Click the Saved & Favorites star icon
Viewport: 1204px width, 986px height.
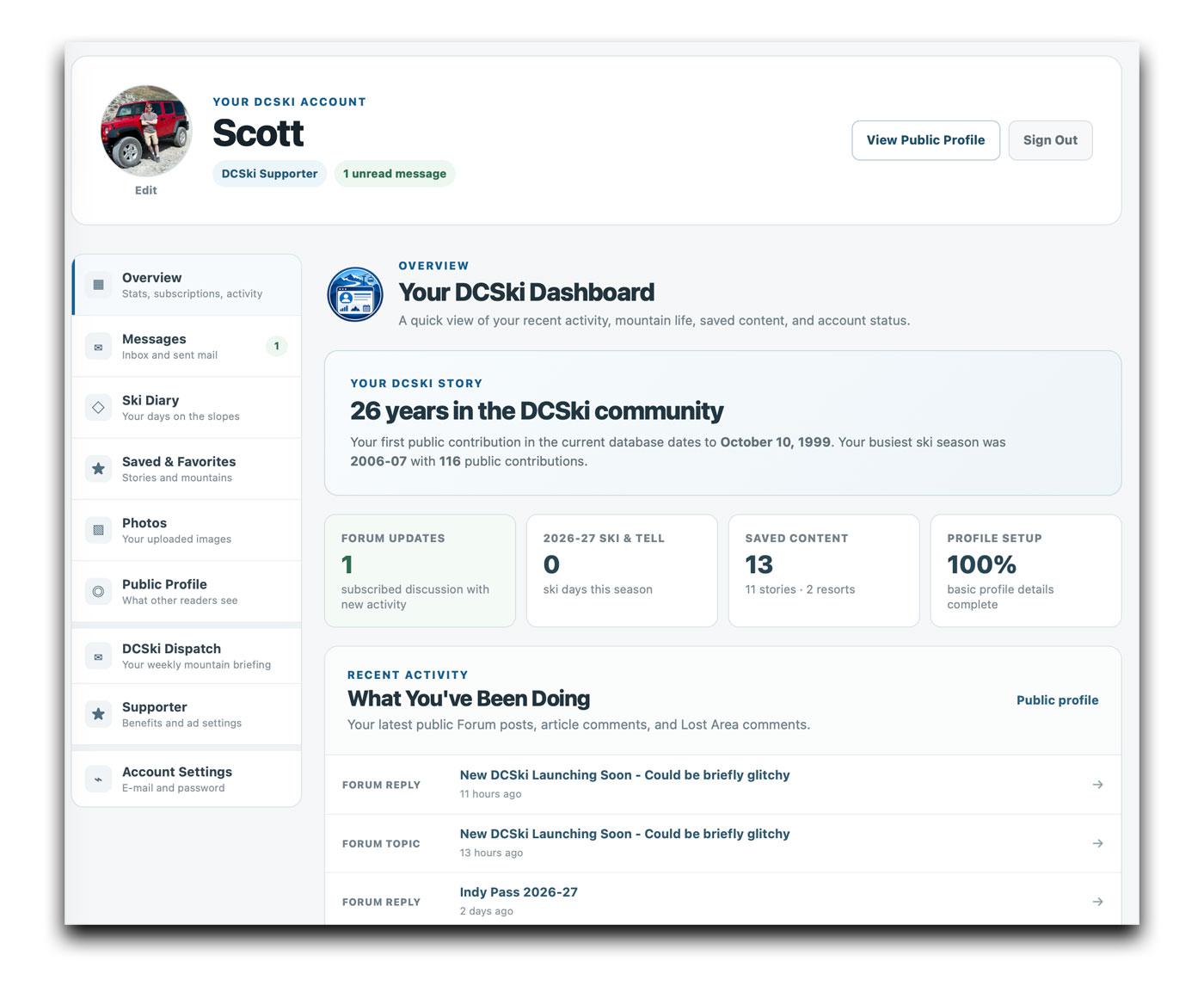[98, 469]
